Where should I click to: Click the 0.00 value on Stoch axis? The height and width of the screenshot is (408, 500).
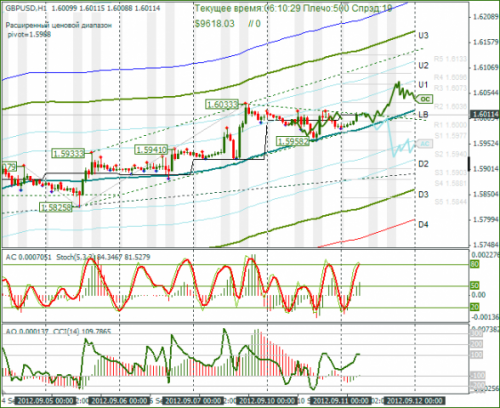[x=478, y=295]
